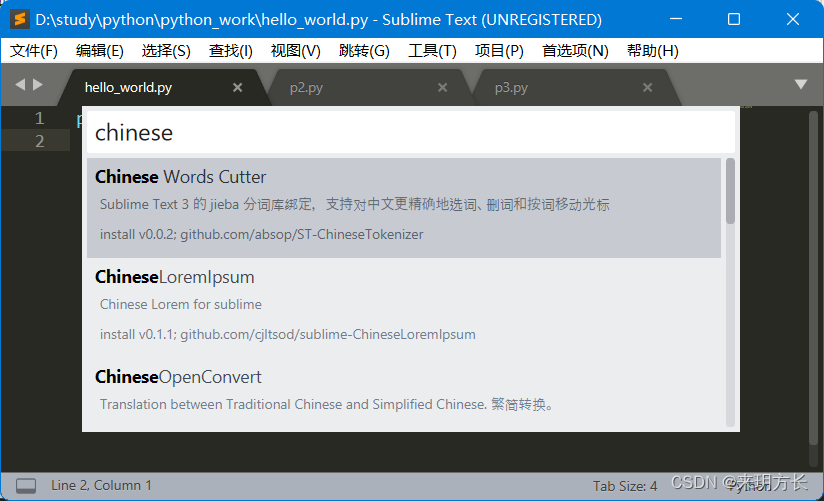Open the 跳转(G) menu
Image resolution: width=824 pixels, height=501 pixels.
[364, 51]
